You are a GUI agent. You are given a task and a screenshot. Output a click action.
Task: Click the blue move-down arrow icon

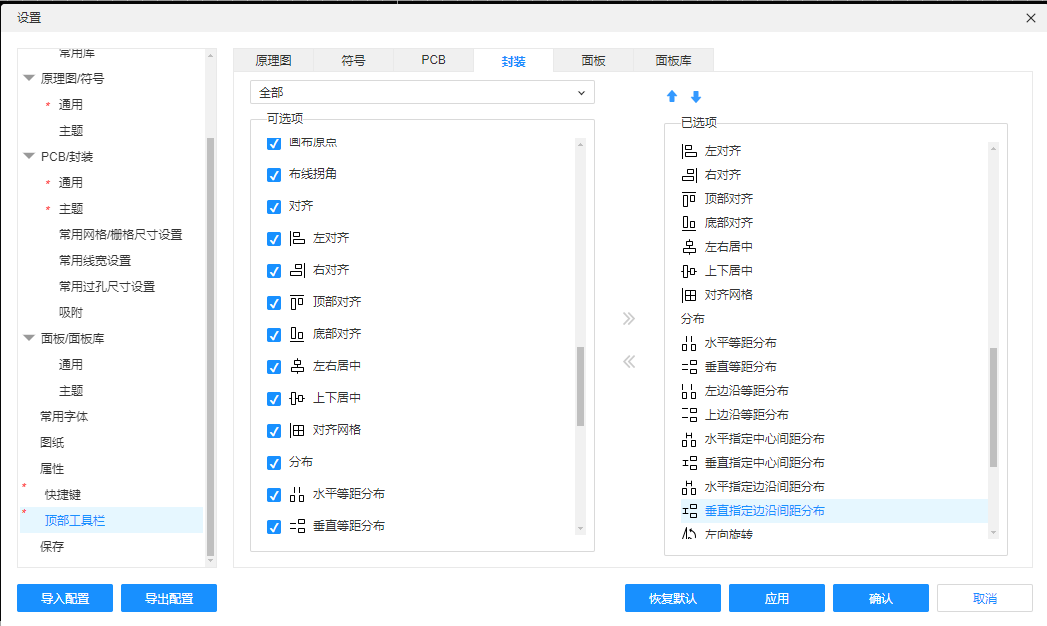tap(696, 97)
